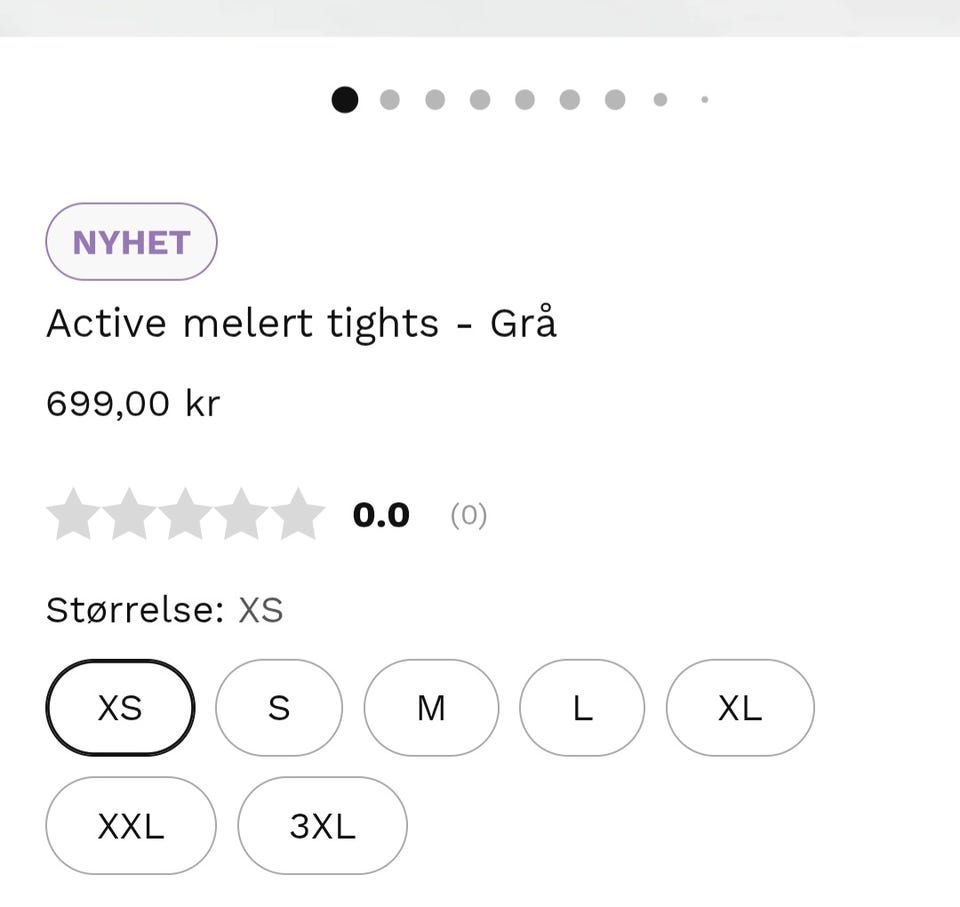Screen dimensions: 960x907
Task: Pick size M
Action: click(x=431, y=708)
